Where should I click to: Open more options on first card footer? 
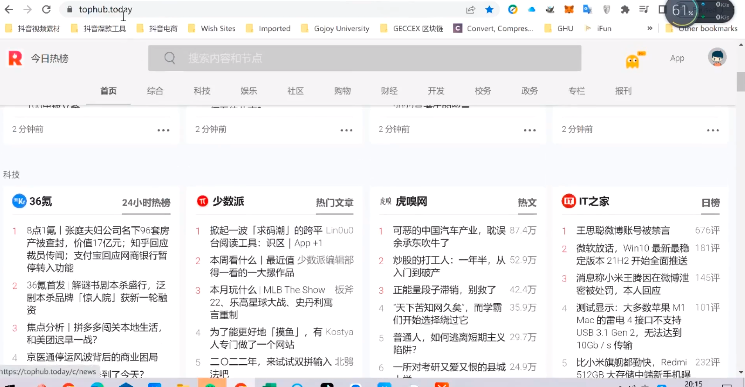[163, 130]
